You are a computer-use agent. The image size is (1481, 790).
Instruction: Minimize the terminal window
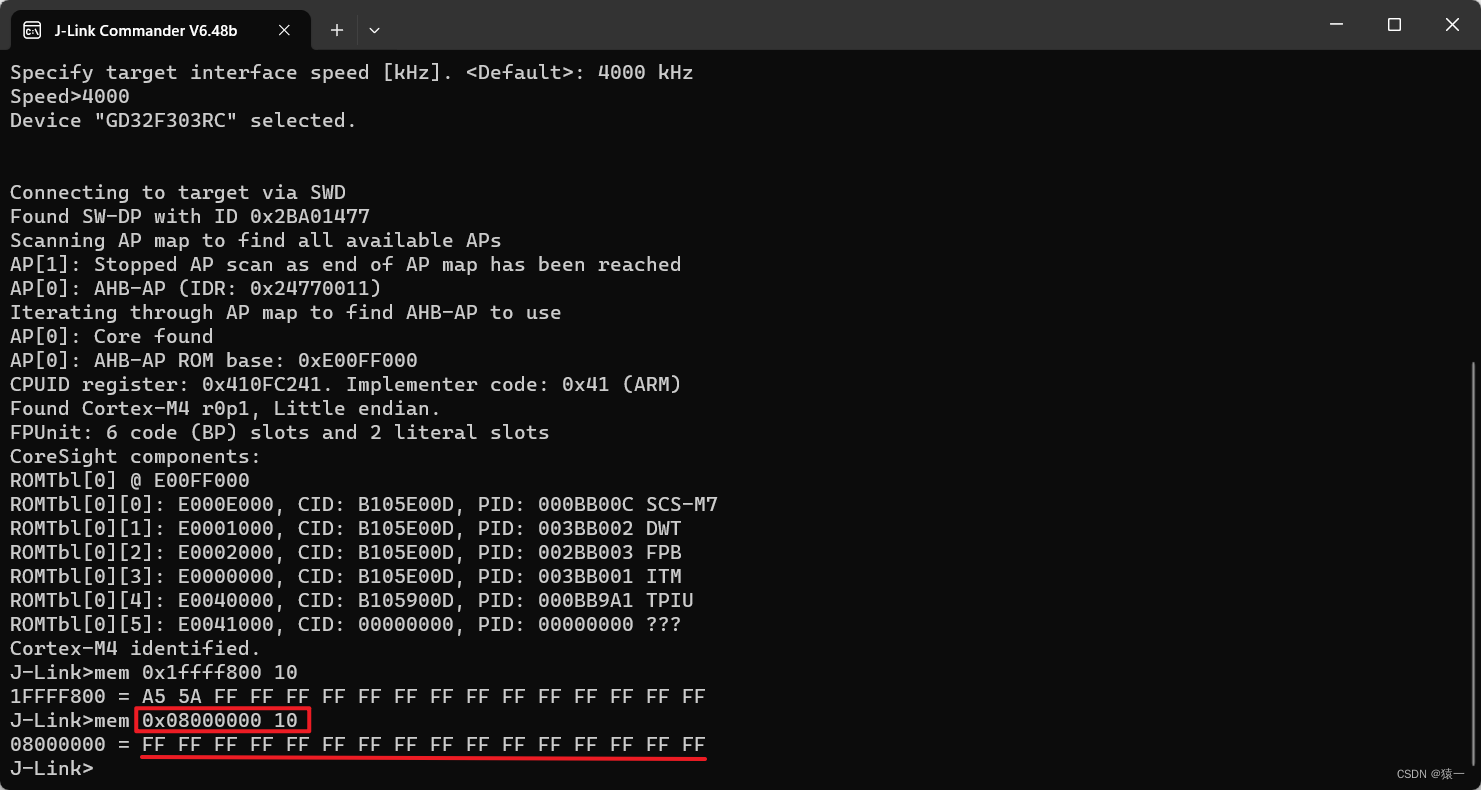click(1336, 24)
